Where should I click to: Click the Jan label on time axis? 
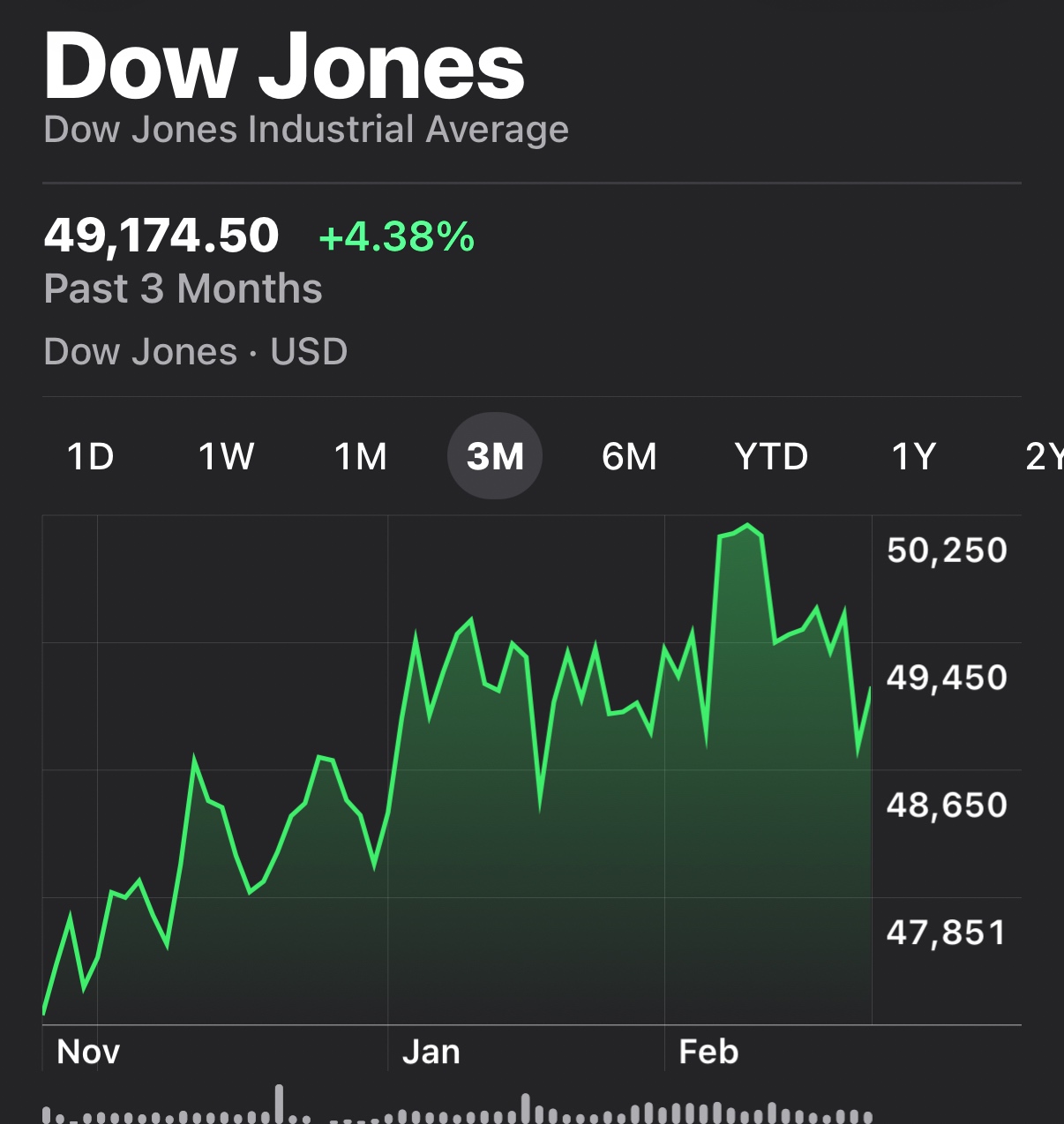click(x=431, y=1052)
